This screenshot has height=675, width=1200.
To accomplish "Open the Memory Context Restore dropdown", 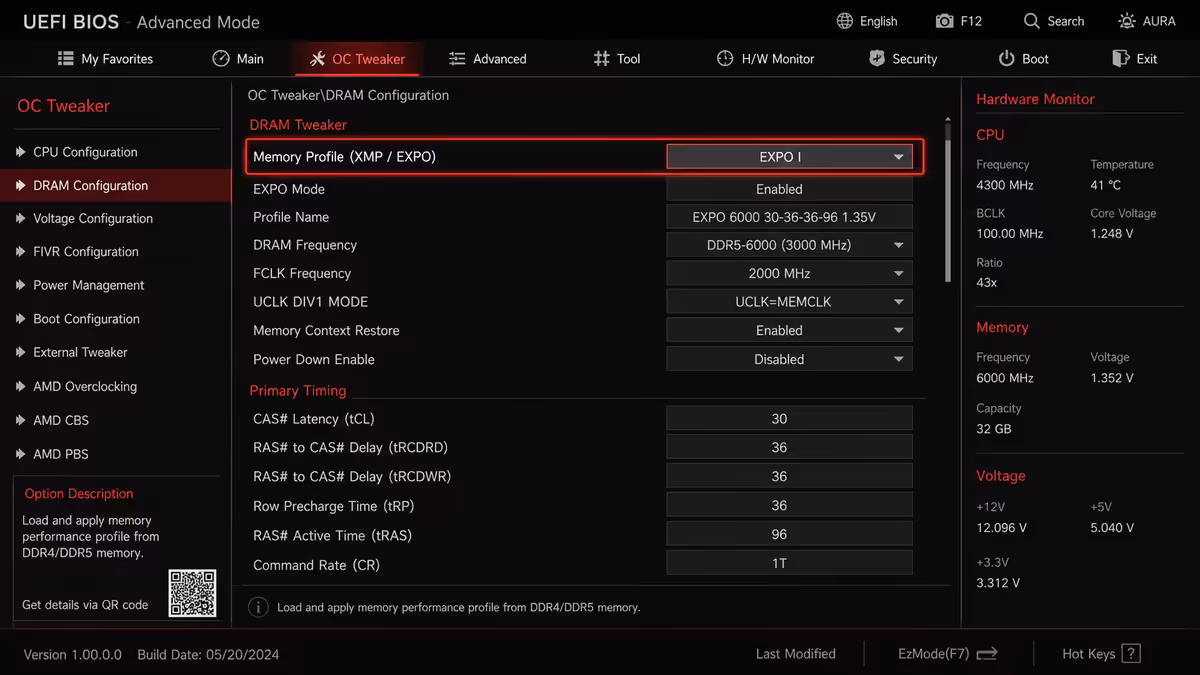I will (x=789, y=330).
